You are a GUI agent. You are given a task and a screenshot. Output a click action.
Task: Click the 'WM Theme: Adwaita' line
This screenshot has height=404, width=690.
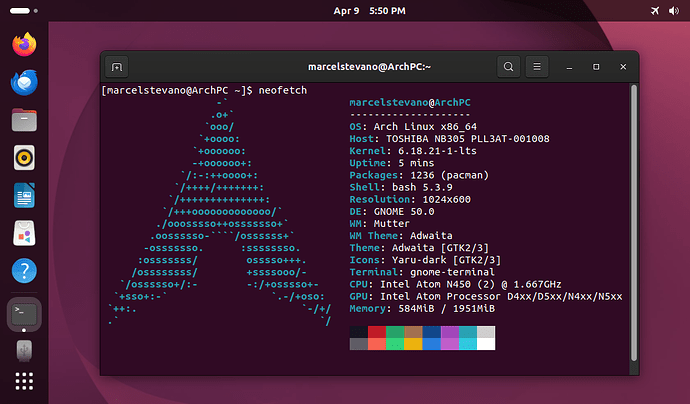coord(401,236)
